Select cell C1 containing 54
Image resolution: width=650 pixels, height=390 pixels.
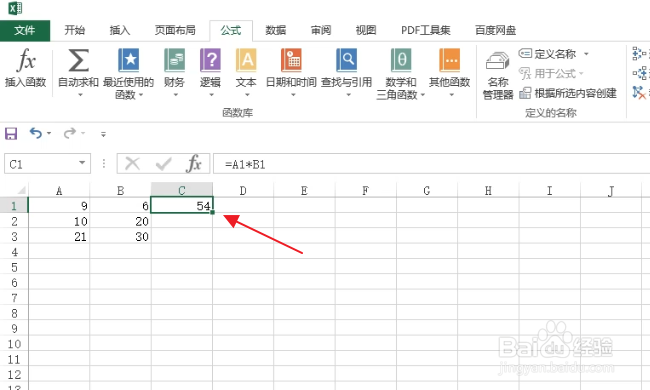pos(182,205)
